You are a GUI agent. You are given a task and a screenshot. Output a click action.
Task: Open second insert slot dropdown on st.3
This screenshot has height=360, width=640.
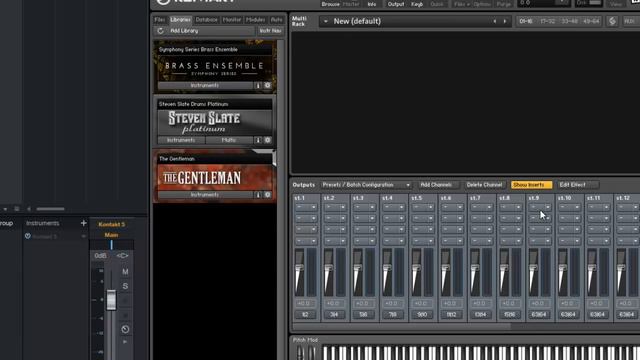(364, 218)
